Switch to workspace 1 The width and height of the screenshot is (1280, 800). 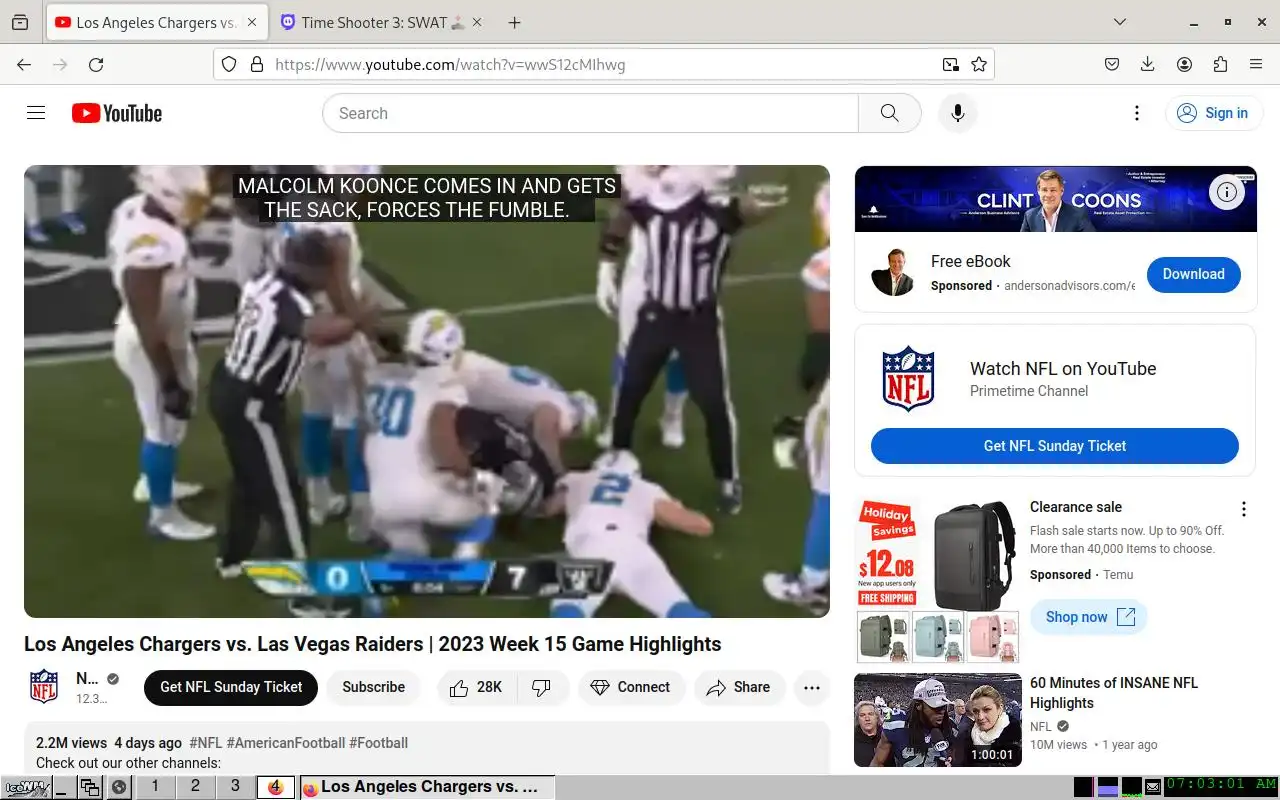(155, 787)
